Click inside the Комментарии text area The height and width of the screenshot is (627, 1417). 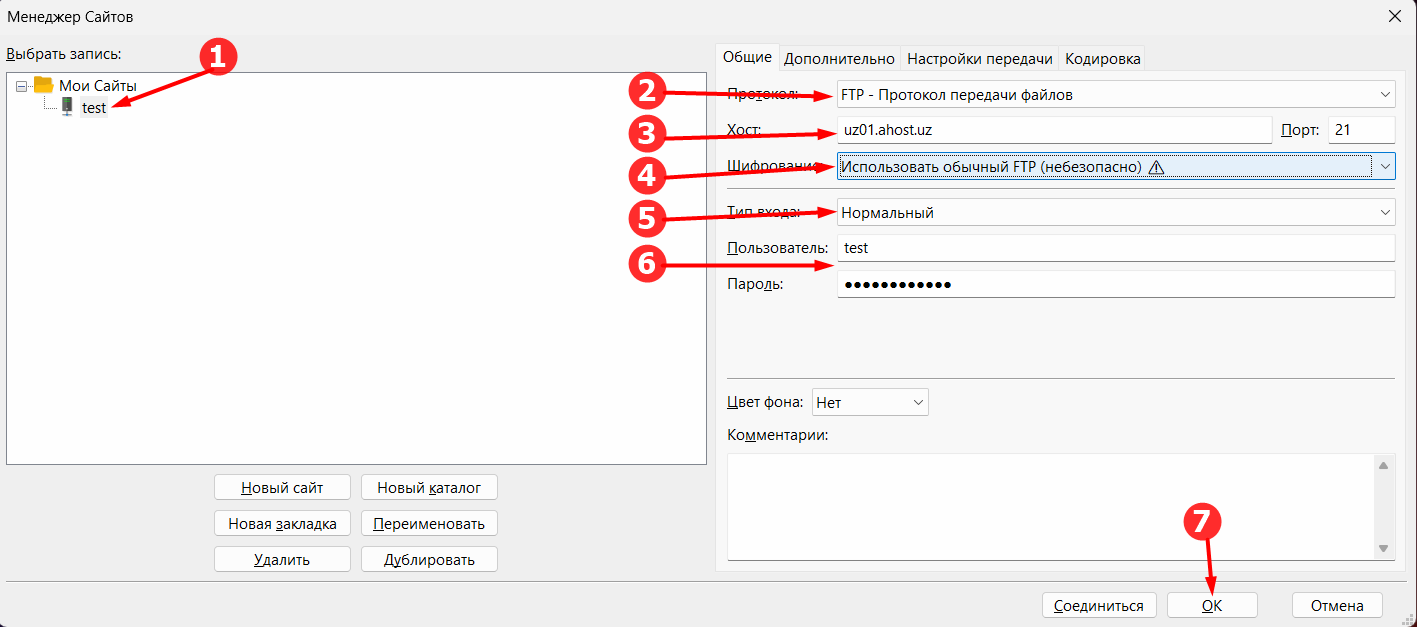tap(1049, 507)
